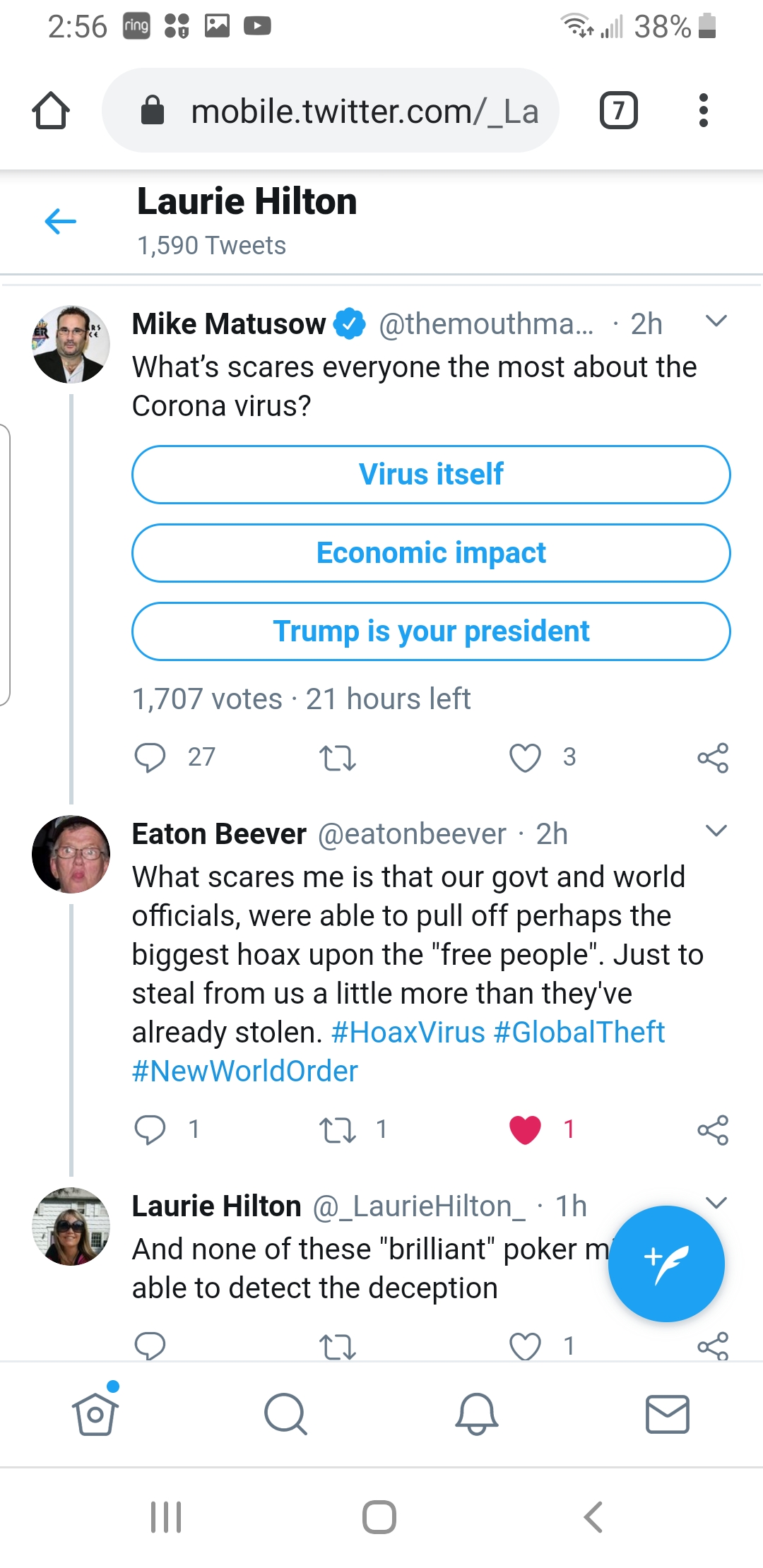
Task: Reply to Mike Matusow's poll tweet
Action: click(150, 757)
